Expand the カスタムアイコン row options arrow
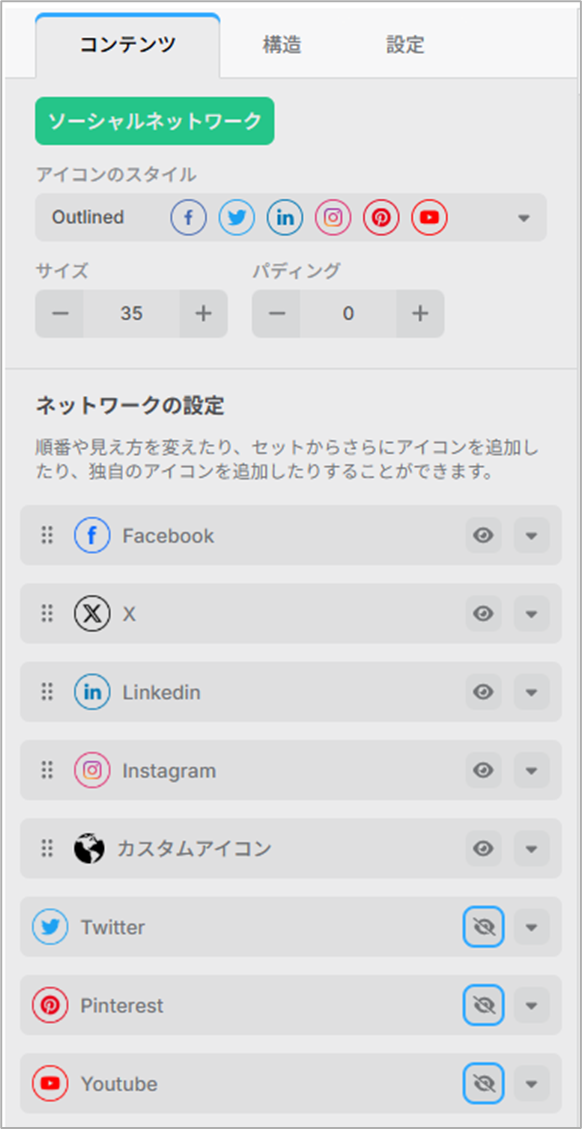This screenshot has height=1129, width=582. point(532,849)
